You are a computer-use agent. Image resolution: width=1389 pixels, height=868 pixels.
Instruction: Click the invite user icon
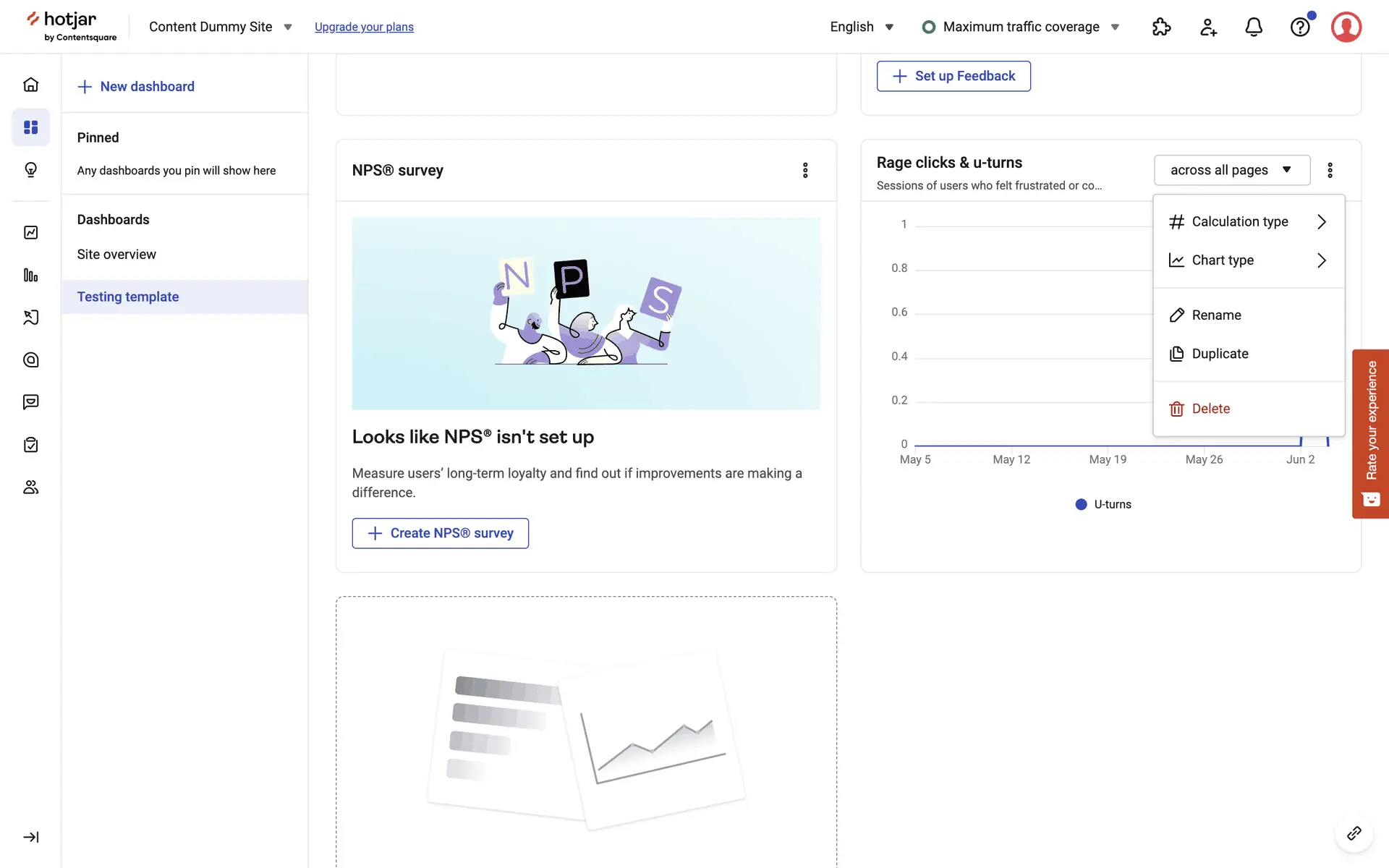(x=1208, y=27)
